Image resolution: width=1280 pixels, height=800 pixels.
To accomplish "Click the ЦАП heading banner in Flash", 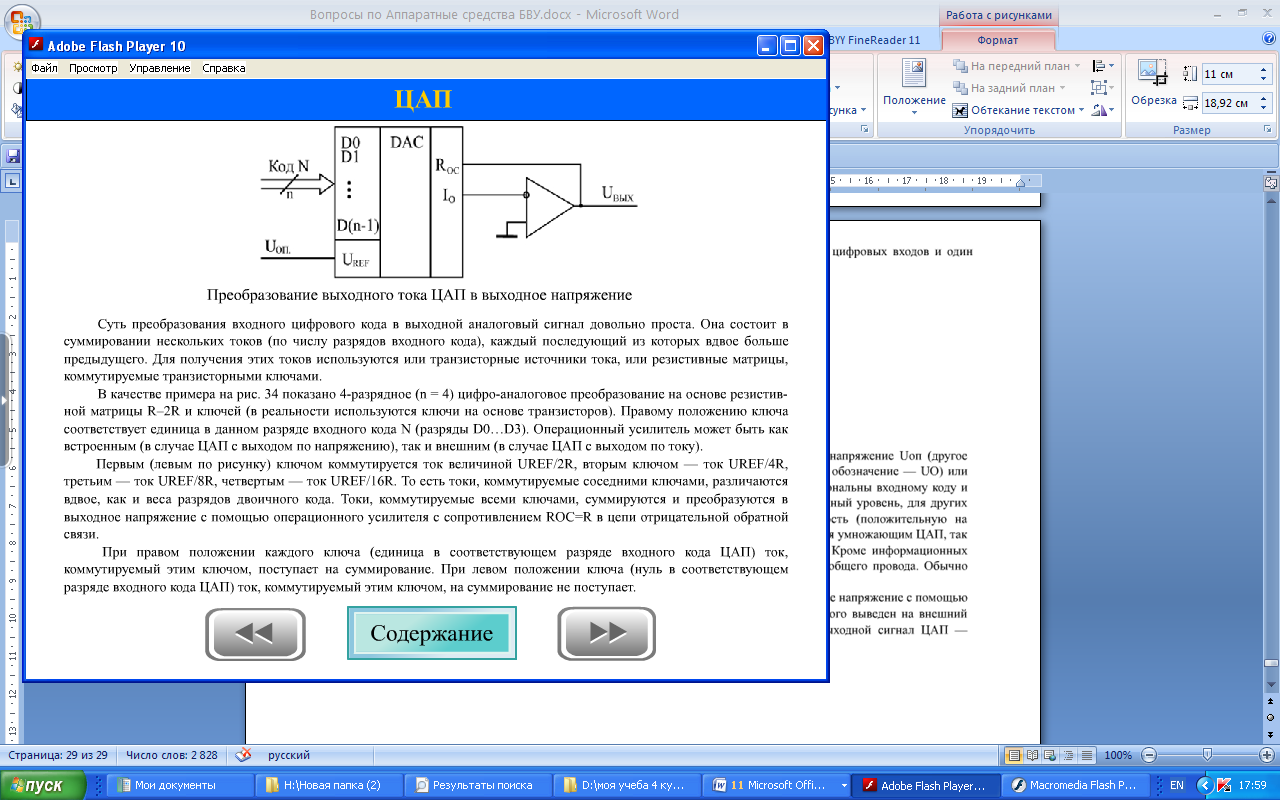I will (x=425, y=100).
